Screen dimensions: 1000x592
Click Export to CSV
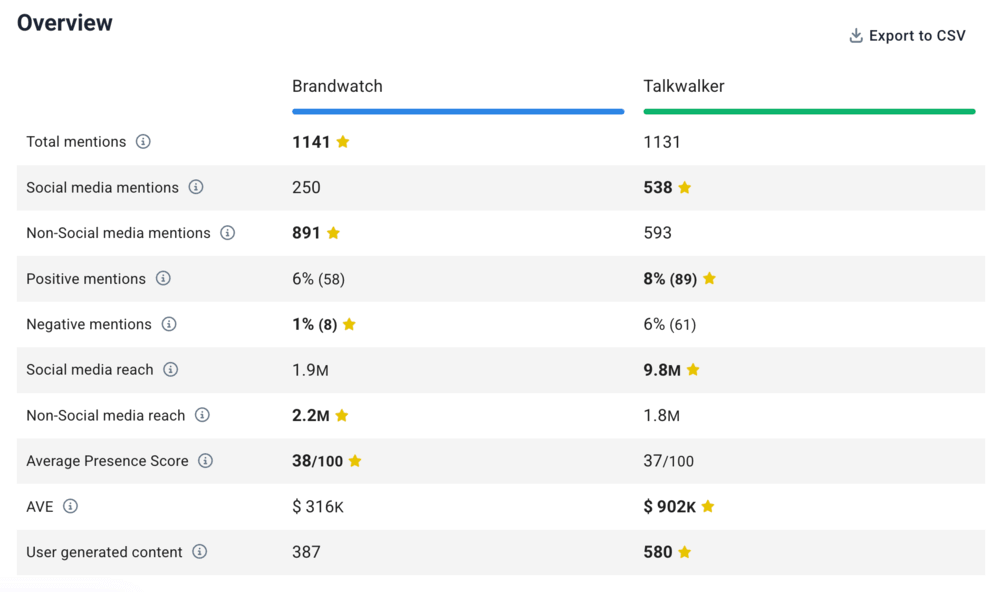pyautogui.click(x=917, y=35)
